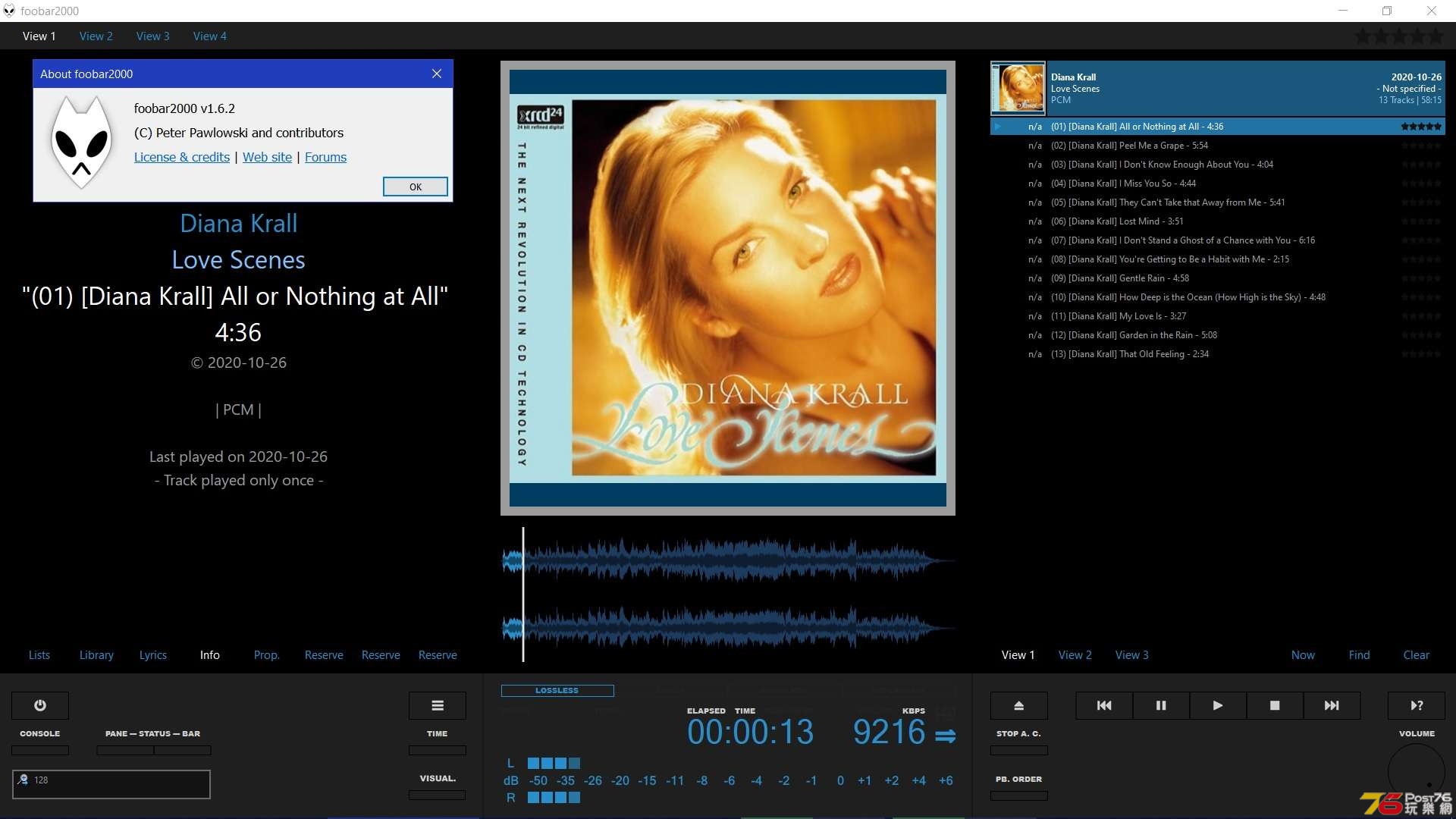This screenshot has width=1456, height=819.
Task: Select track 09 Gentle Rain
Action: (x=1218, y=278)
